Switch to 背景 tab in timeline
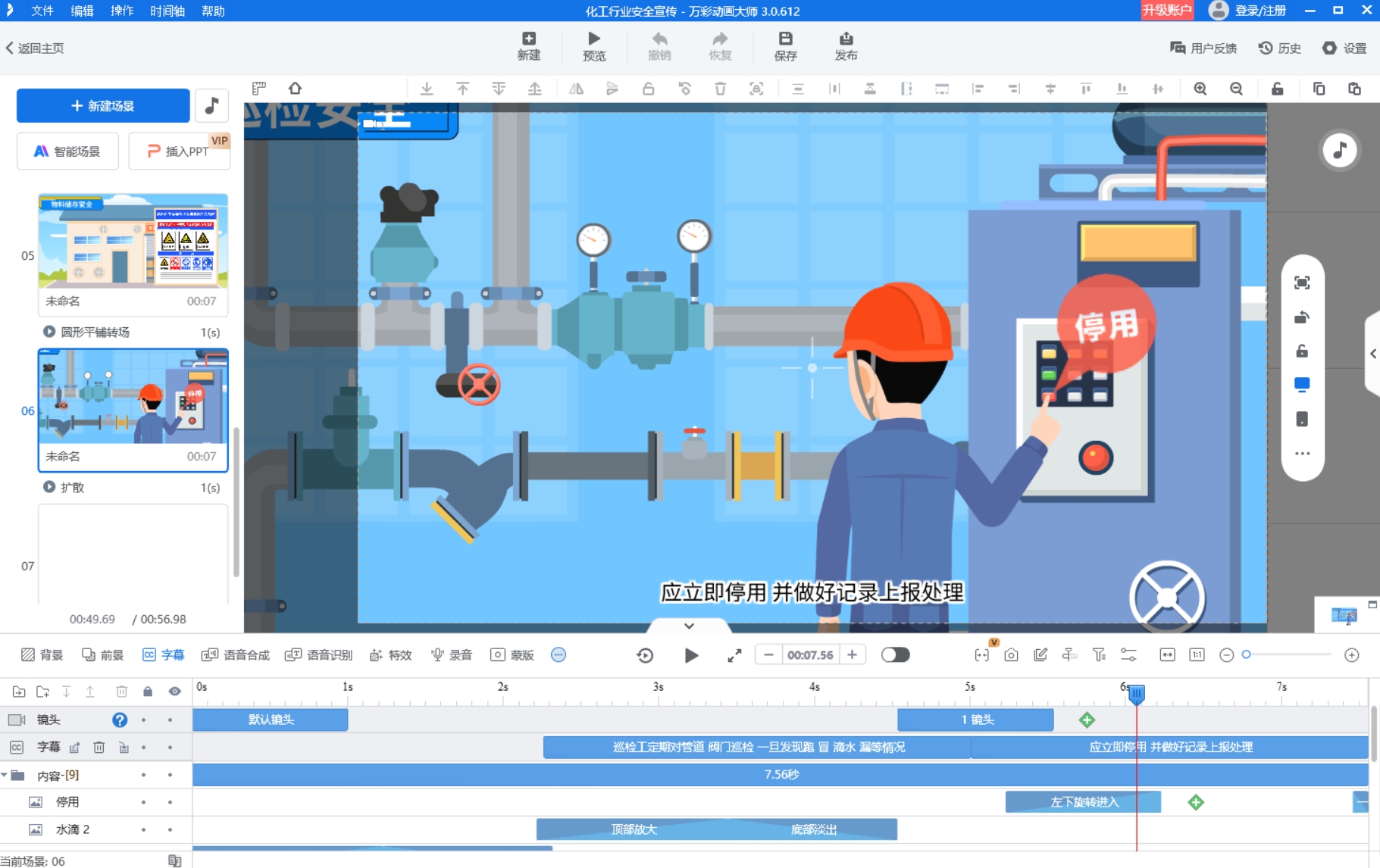The height and width of the screenshot is (868, 1380). (42, 655)
